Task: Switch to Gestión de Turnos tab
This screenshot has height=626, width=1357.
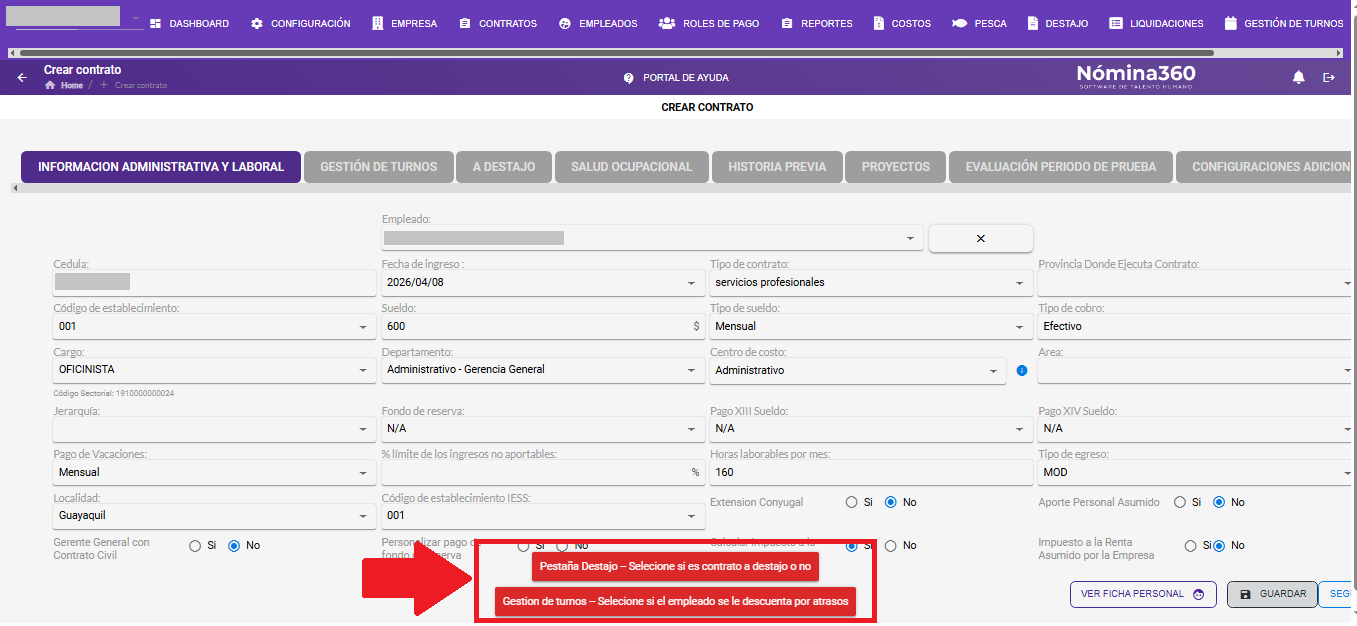Action: click(378, 167)
